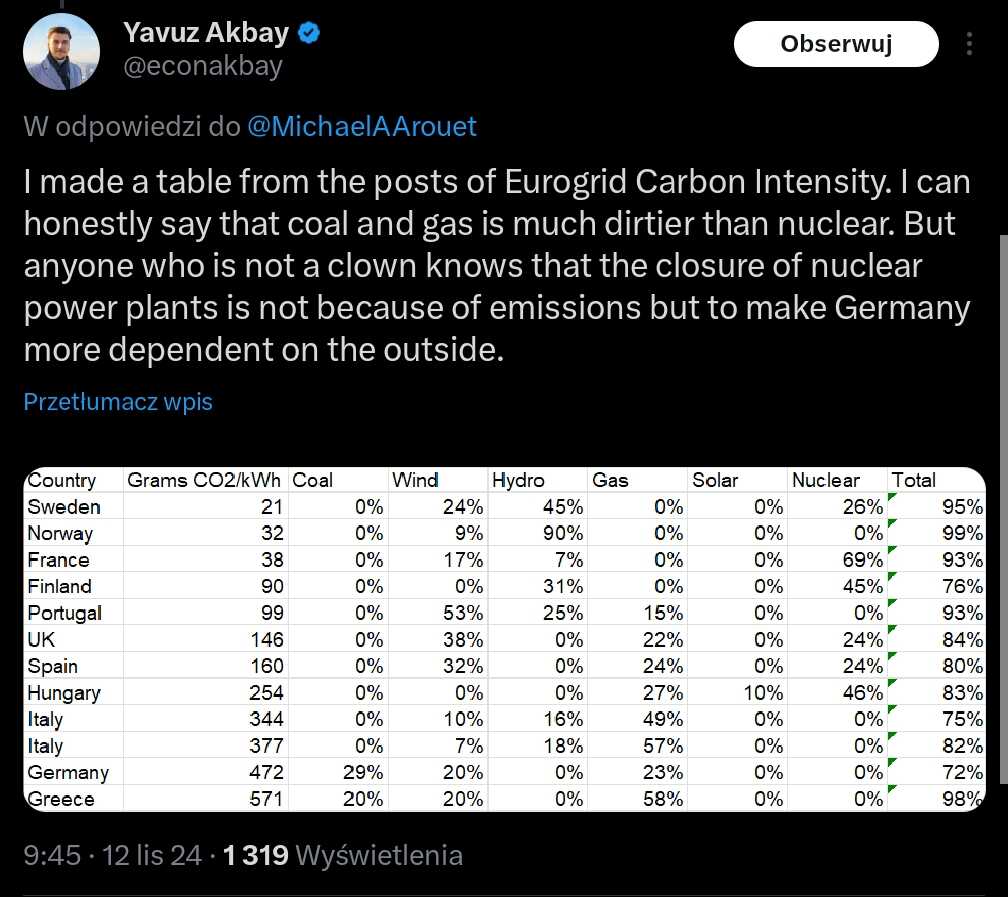Click Przetłumacz wpis translate link
The height and width of the screenshot is (897, 1008).
click(x=118, y=401)
